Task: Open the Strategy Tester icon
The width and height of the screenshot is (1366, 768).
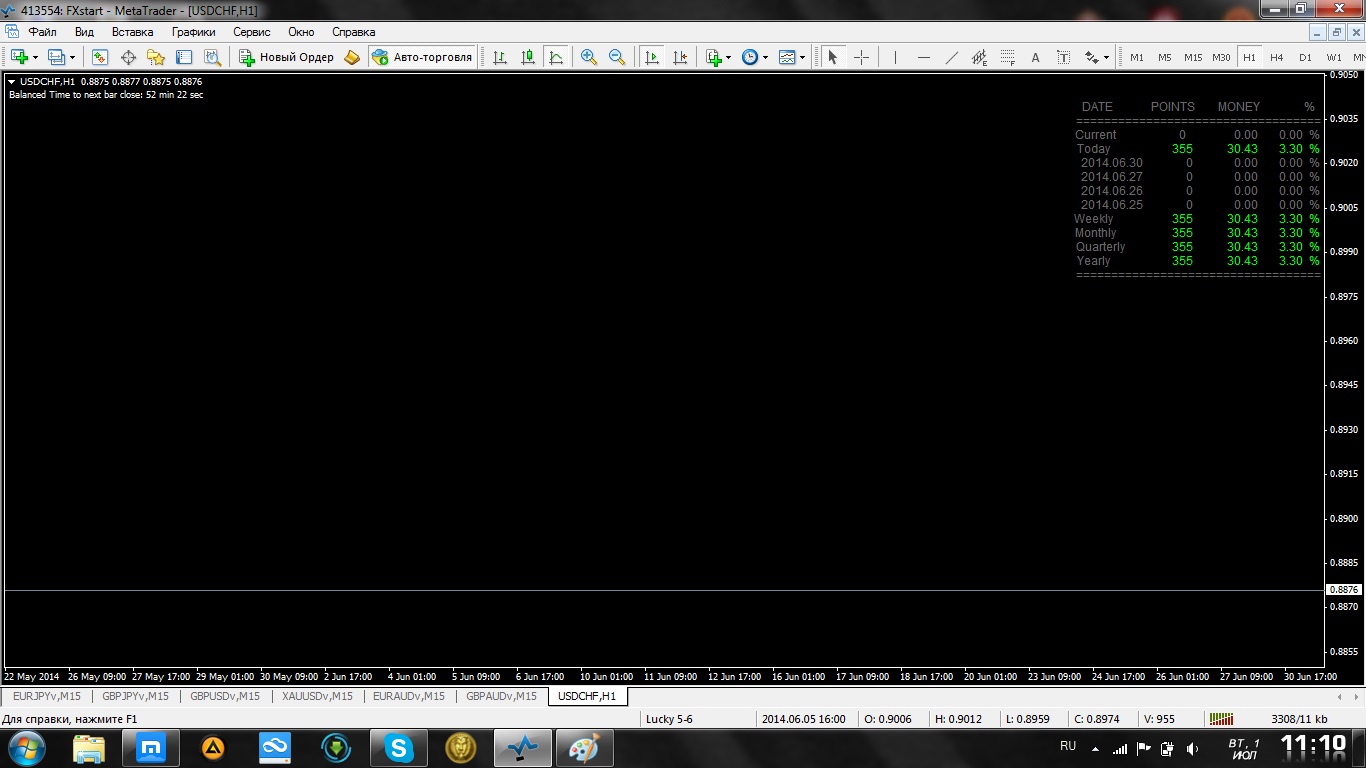Action: point(212,57)
